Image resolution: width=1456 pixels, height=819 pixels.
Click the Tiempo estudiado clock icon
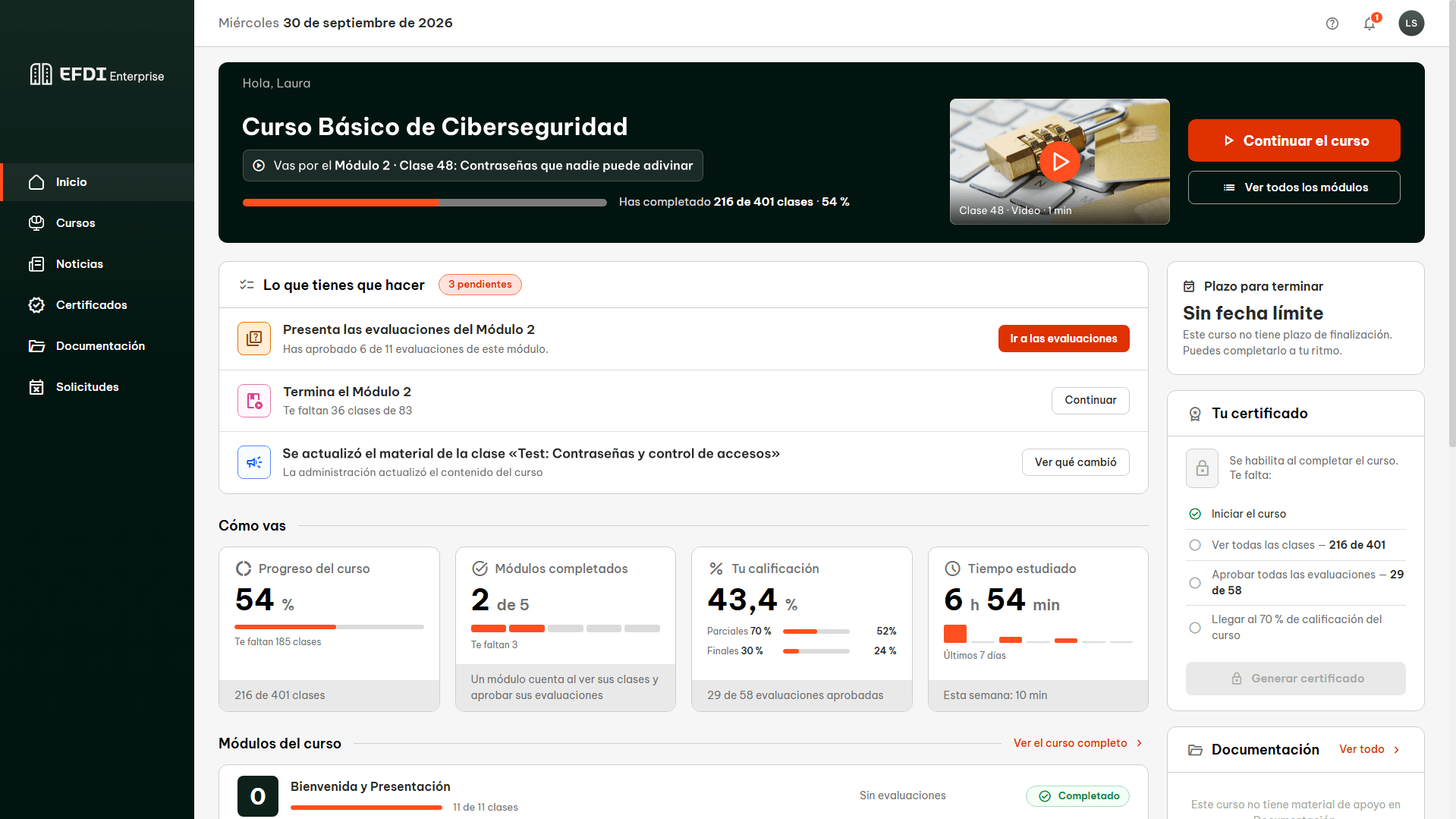click(952, 569)
